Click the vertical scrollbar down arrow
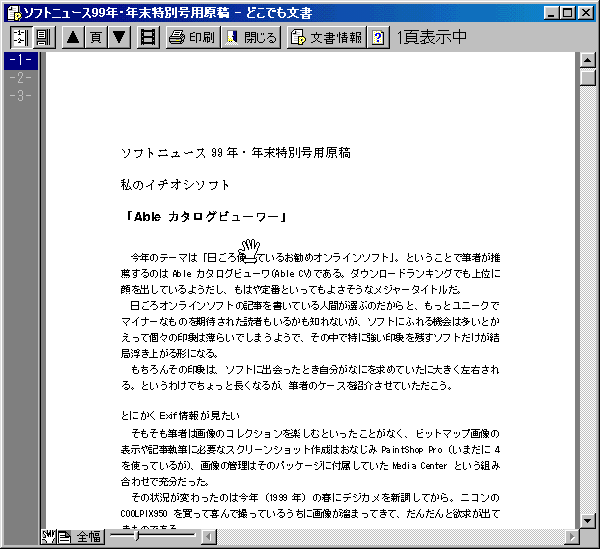This screenshot has width=600, height=549. (x=587, y=521)
